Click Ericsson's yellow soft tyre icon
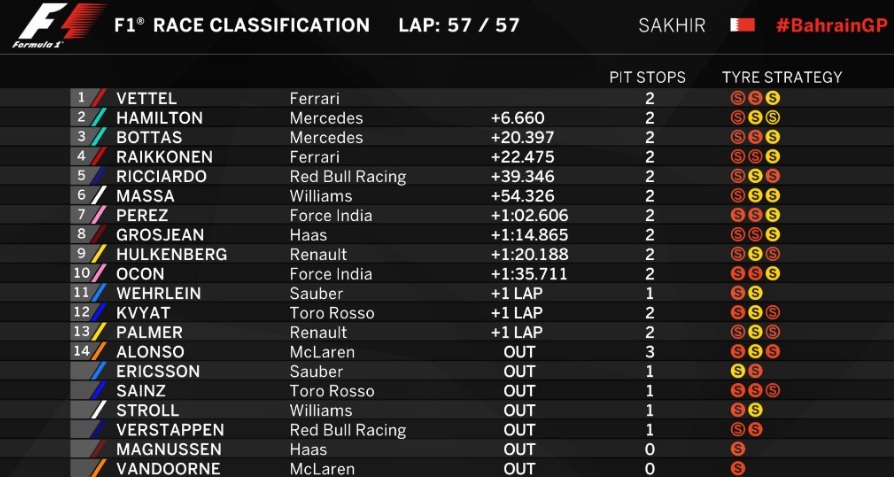This screenshot has width=894, height=477. pyautogui.click(x=738, y=371)
